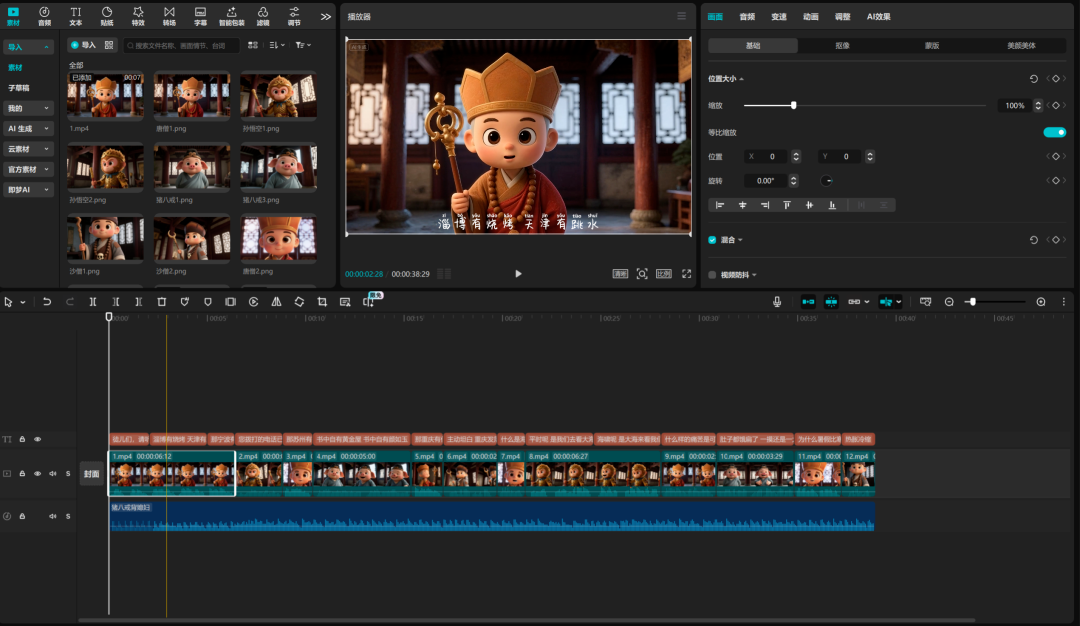The height and width of the screenshot is (626, 1080).
Task: Open the 音频 audio panel icon
Action: (x=44, y=16)
